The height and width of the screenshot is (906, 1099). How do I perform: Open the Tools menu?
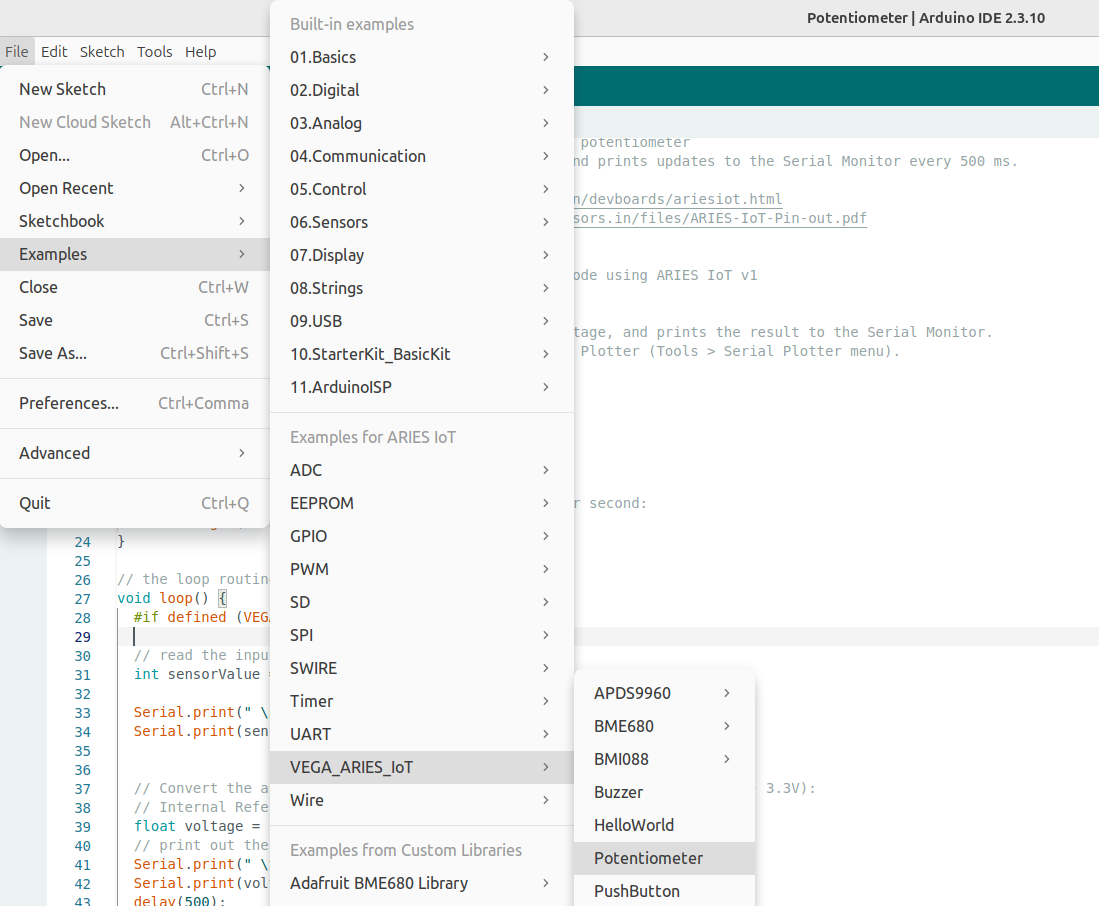pos(154,52)
